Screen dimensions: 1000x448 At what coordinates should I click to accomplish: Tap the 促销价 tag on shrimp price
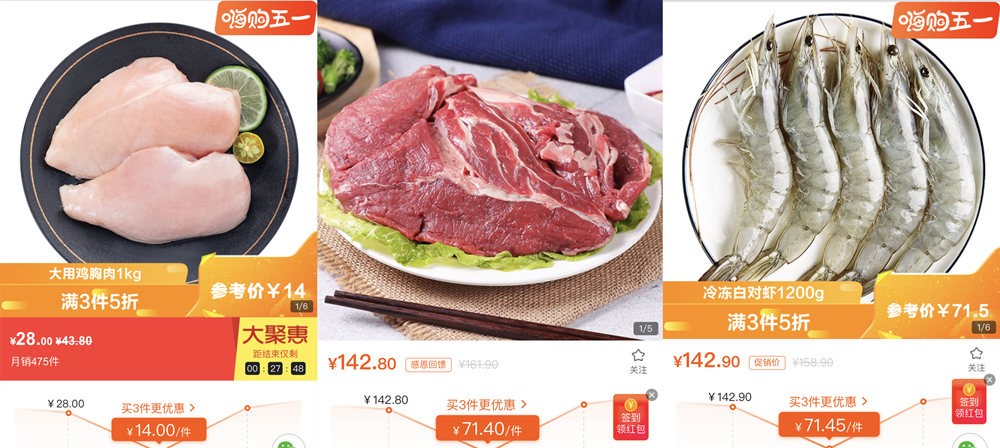click(767, 362)
